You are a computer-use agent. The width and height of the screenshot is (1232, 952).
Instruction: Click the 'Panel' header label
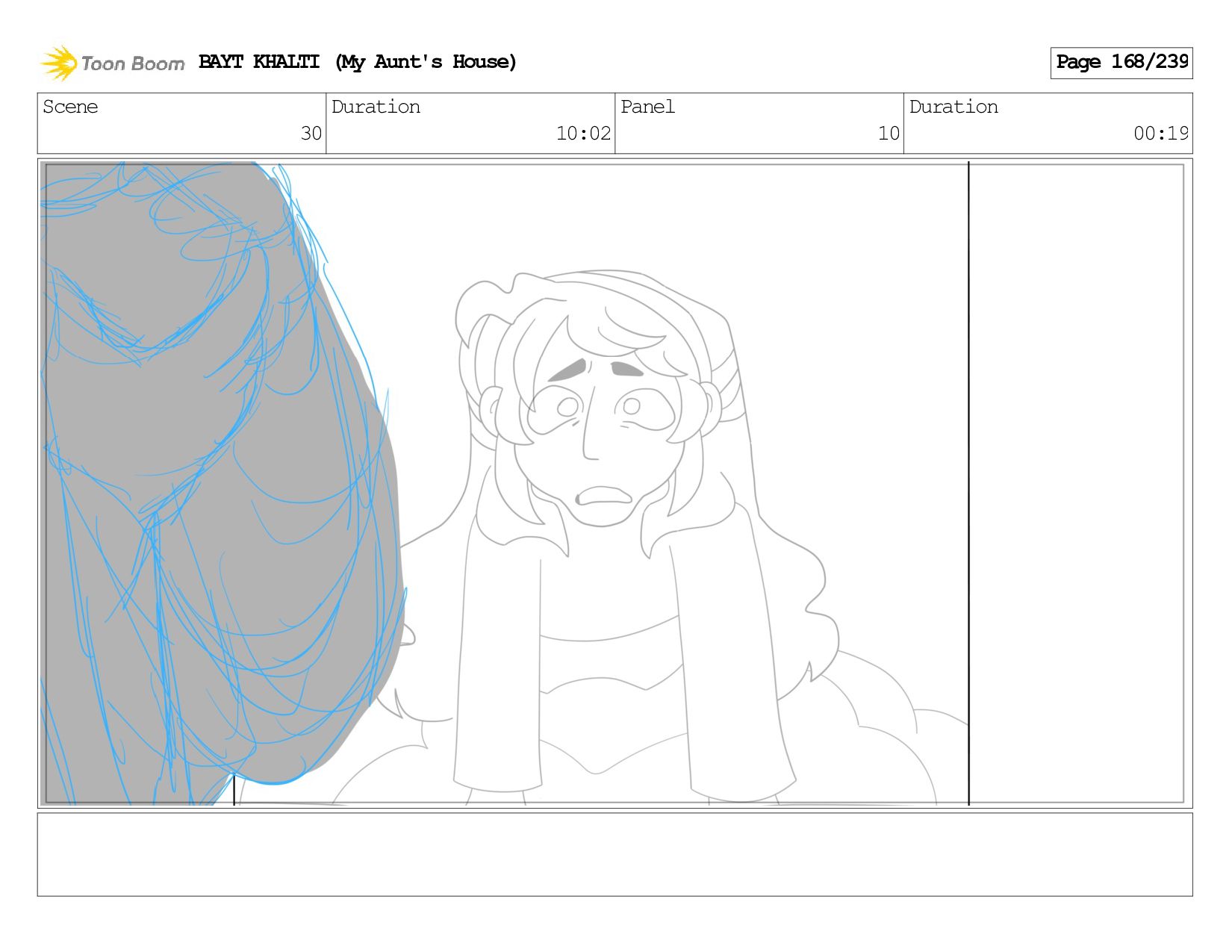(x=647, y=107)
